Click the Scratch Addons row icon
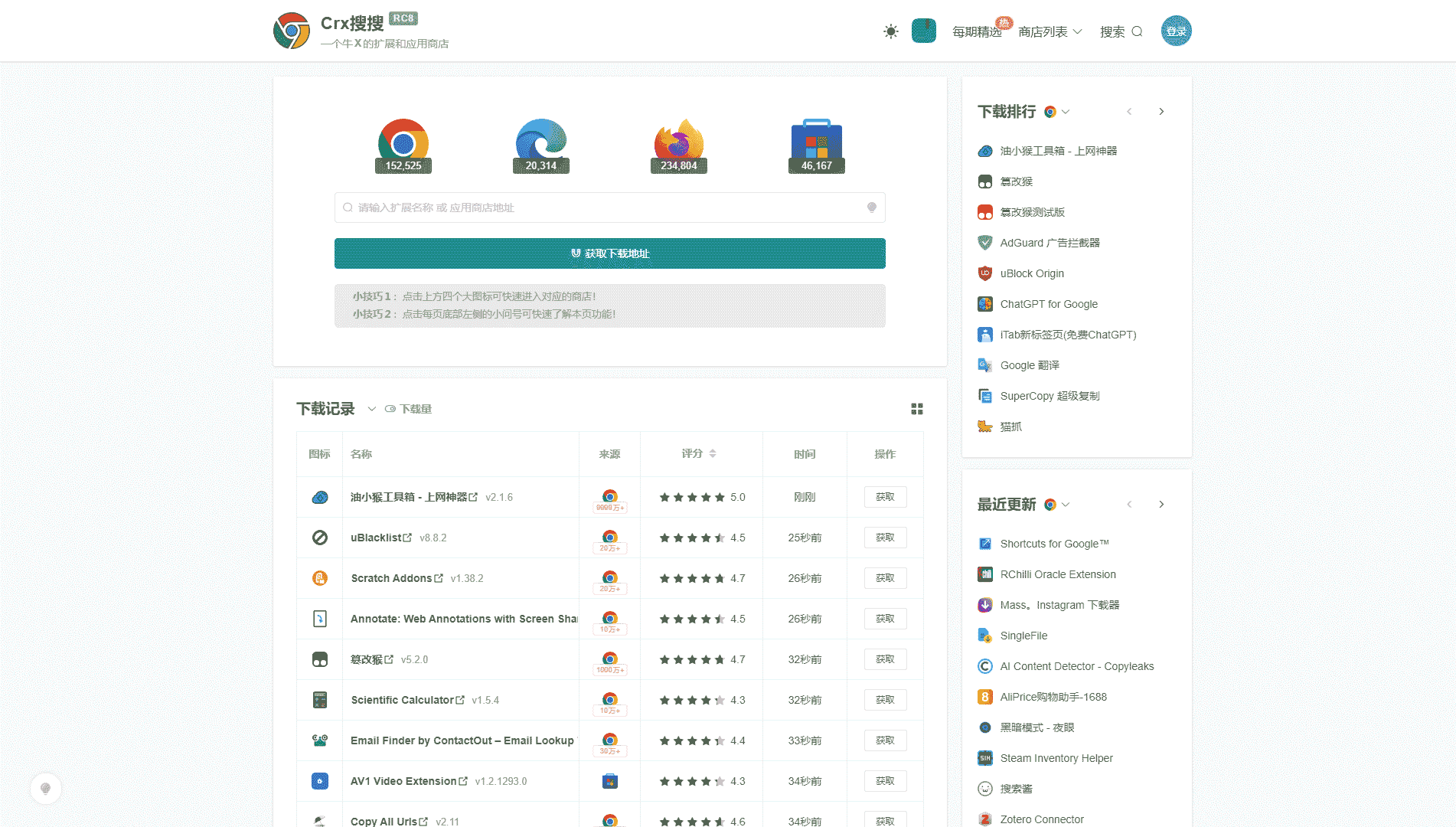Viewport: 1456px width, 827px height. click(320, 578)
